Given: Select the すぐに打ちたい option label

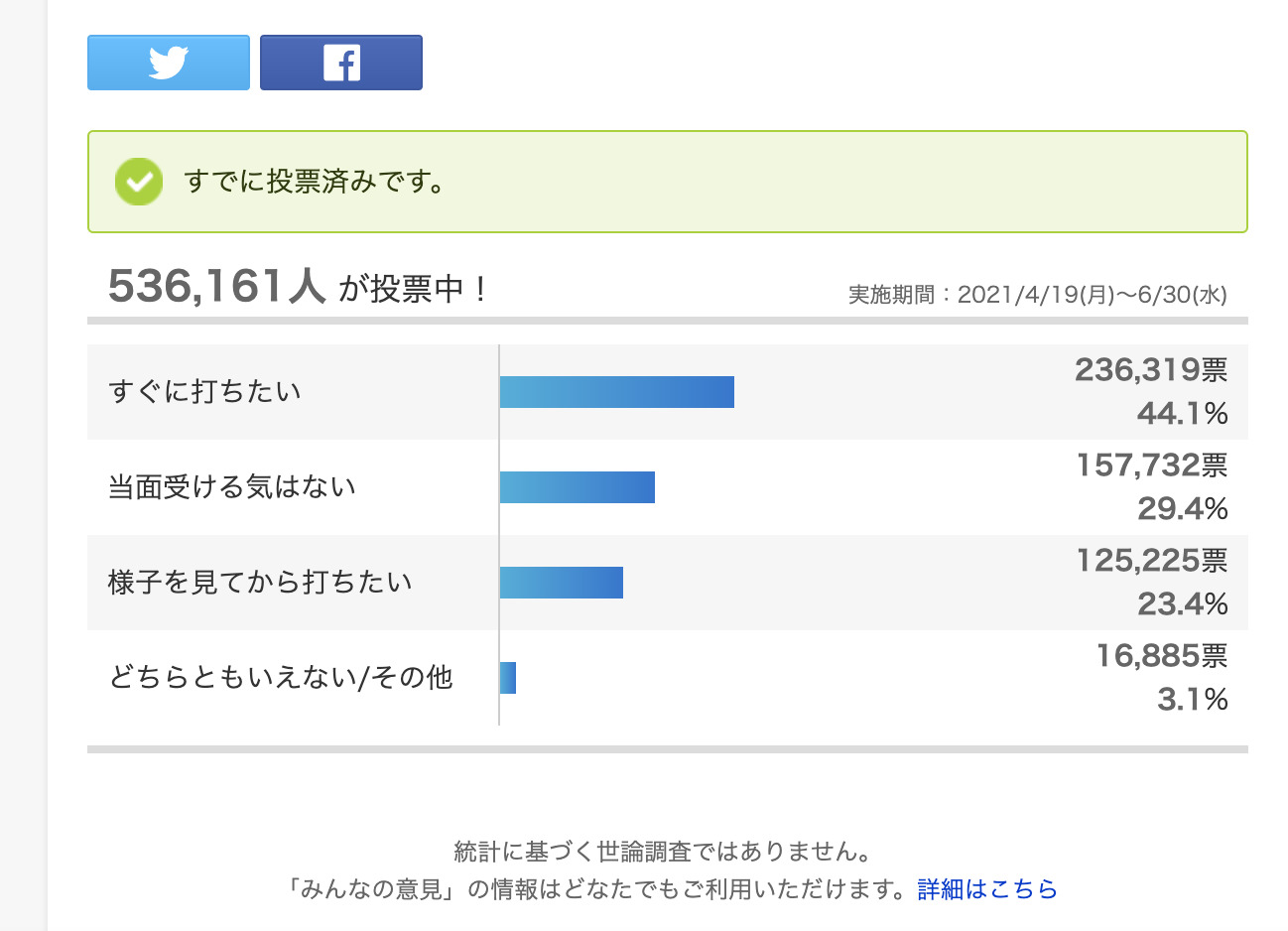Looking at the screenshot, I should pos(205,392).
